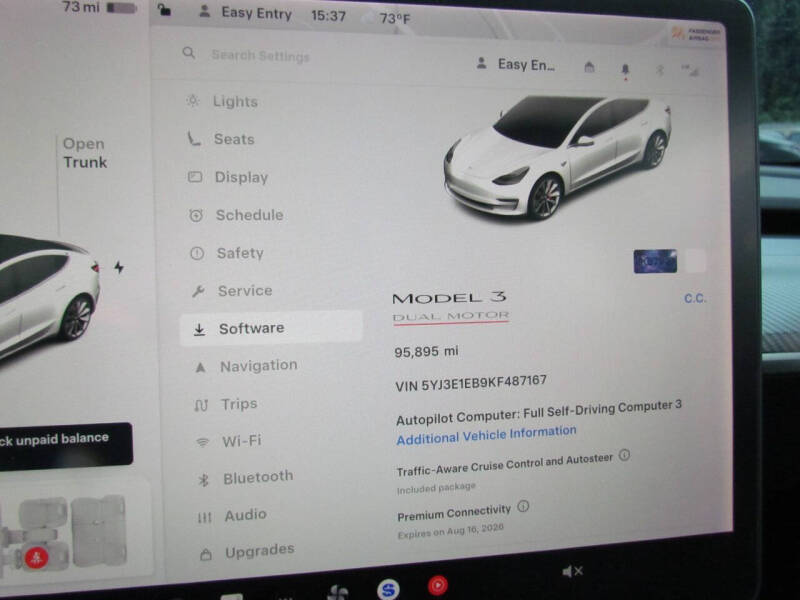Tap the C.C. link
Image resolution: width=800 pixels, height=600 pixels.
(x=695, y=298)
